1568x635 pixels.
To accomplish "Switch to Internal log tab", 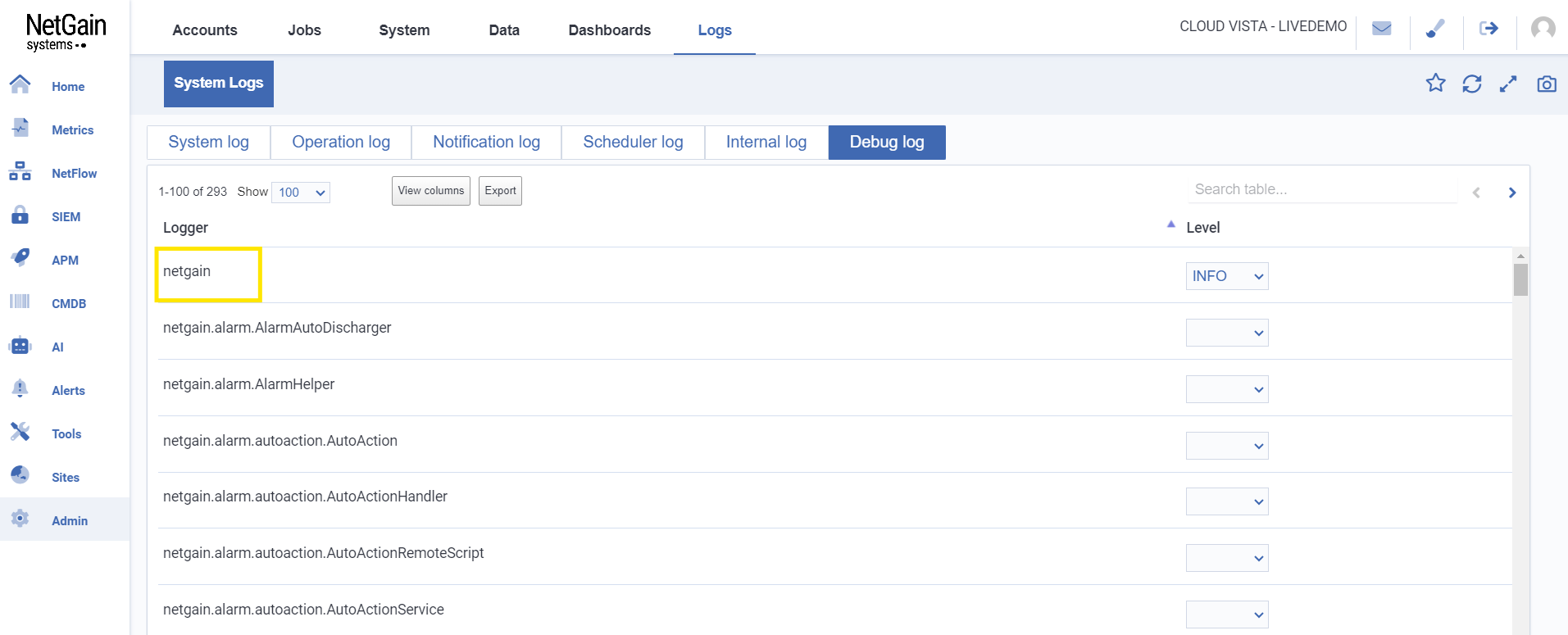I will pos(766,143).
